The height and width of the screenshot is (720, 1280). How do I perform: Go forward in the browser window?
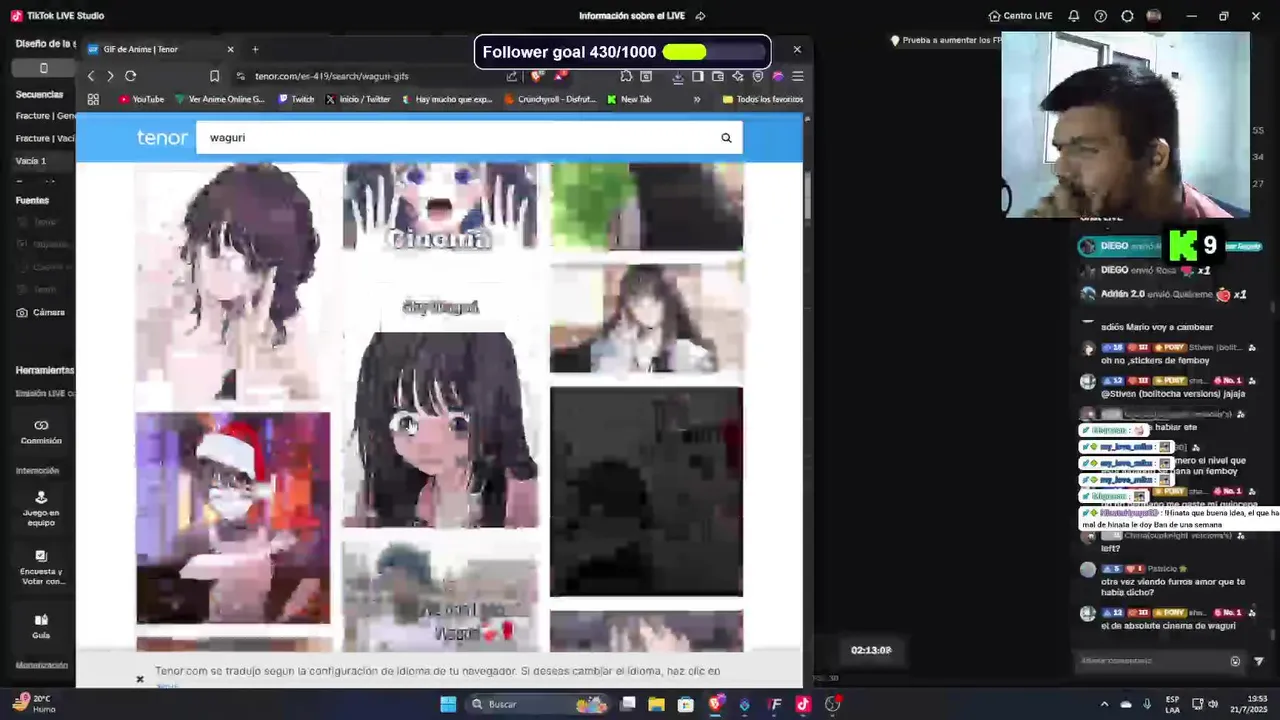tap(110, 76)
